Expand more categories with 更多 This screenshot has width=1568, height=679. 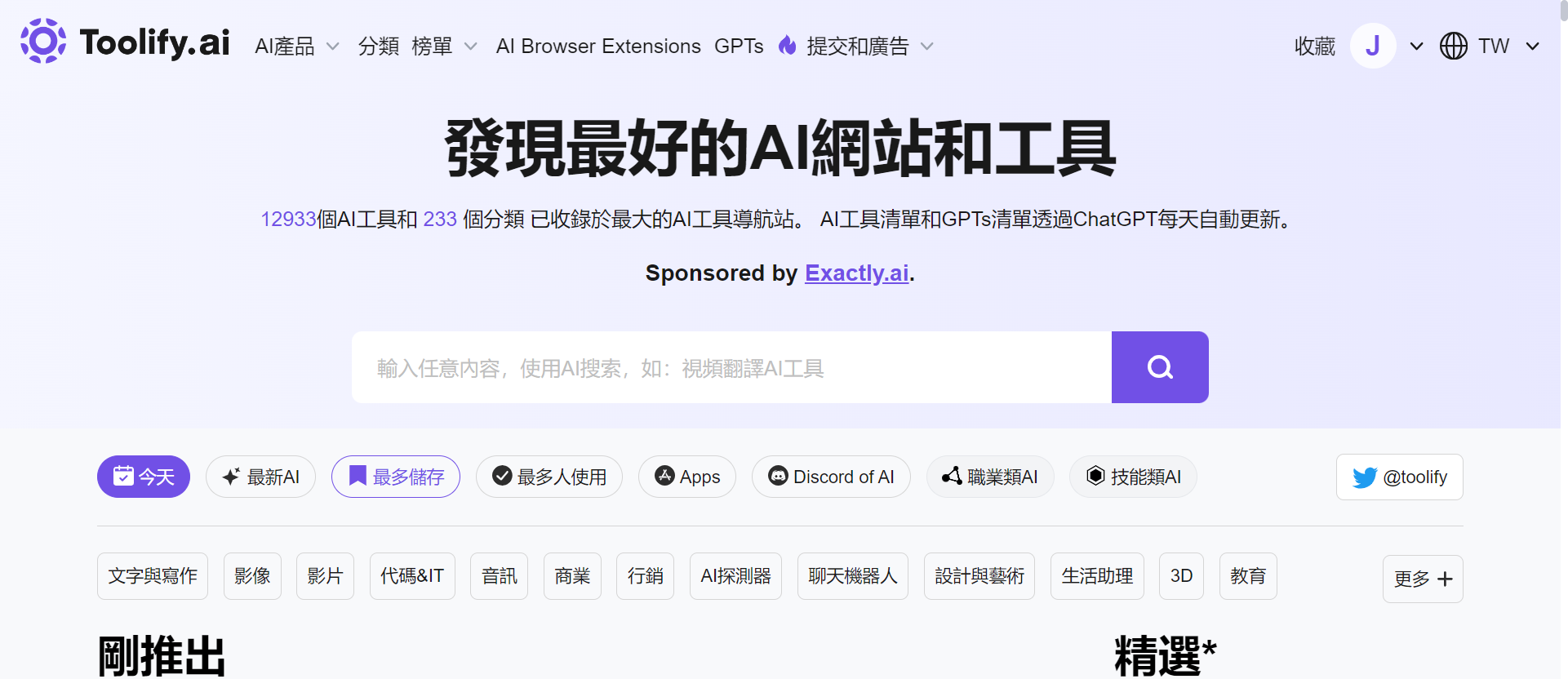(x=1423, y=579)
